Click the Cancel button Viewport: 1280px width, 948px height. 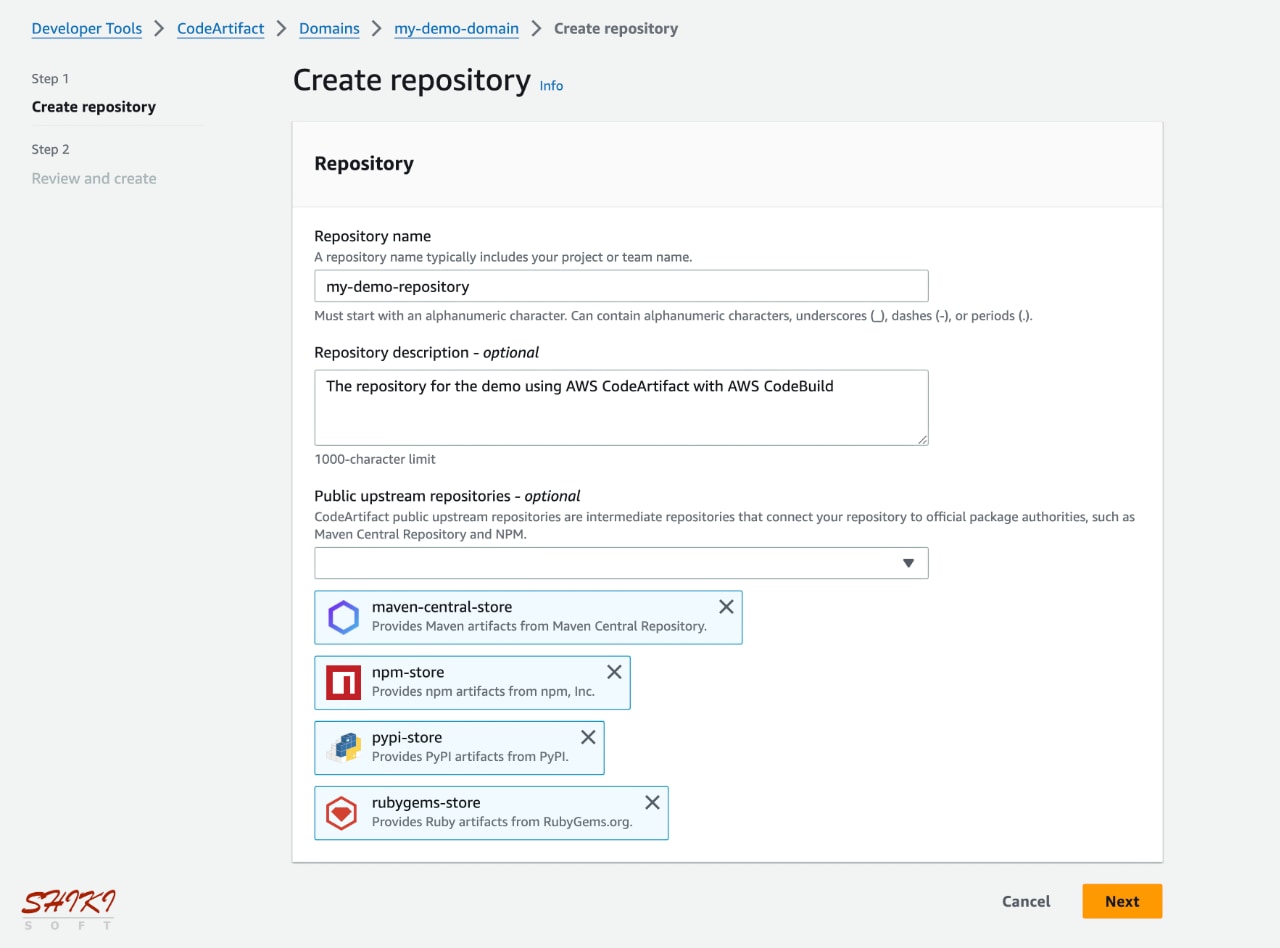1026,901
